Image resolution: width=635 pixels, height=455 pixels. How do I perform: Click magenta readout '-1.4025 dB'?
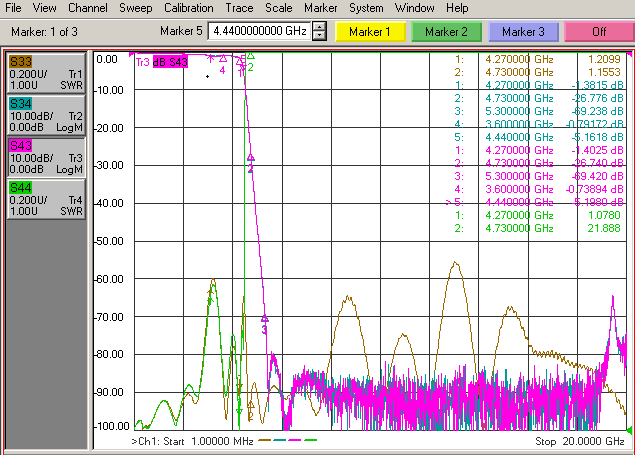[598, 150]
